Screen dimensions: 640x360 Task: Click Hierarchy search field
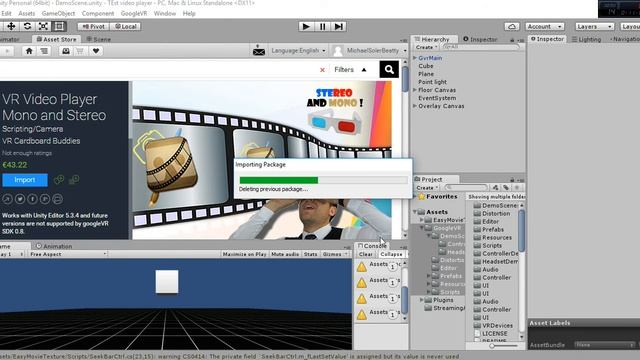pos(481,47)
